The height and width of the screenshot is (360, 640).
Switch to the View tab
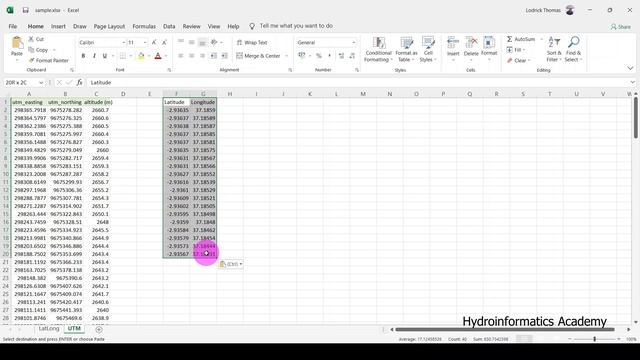[214, 26]
